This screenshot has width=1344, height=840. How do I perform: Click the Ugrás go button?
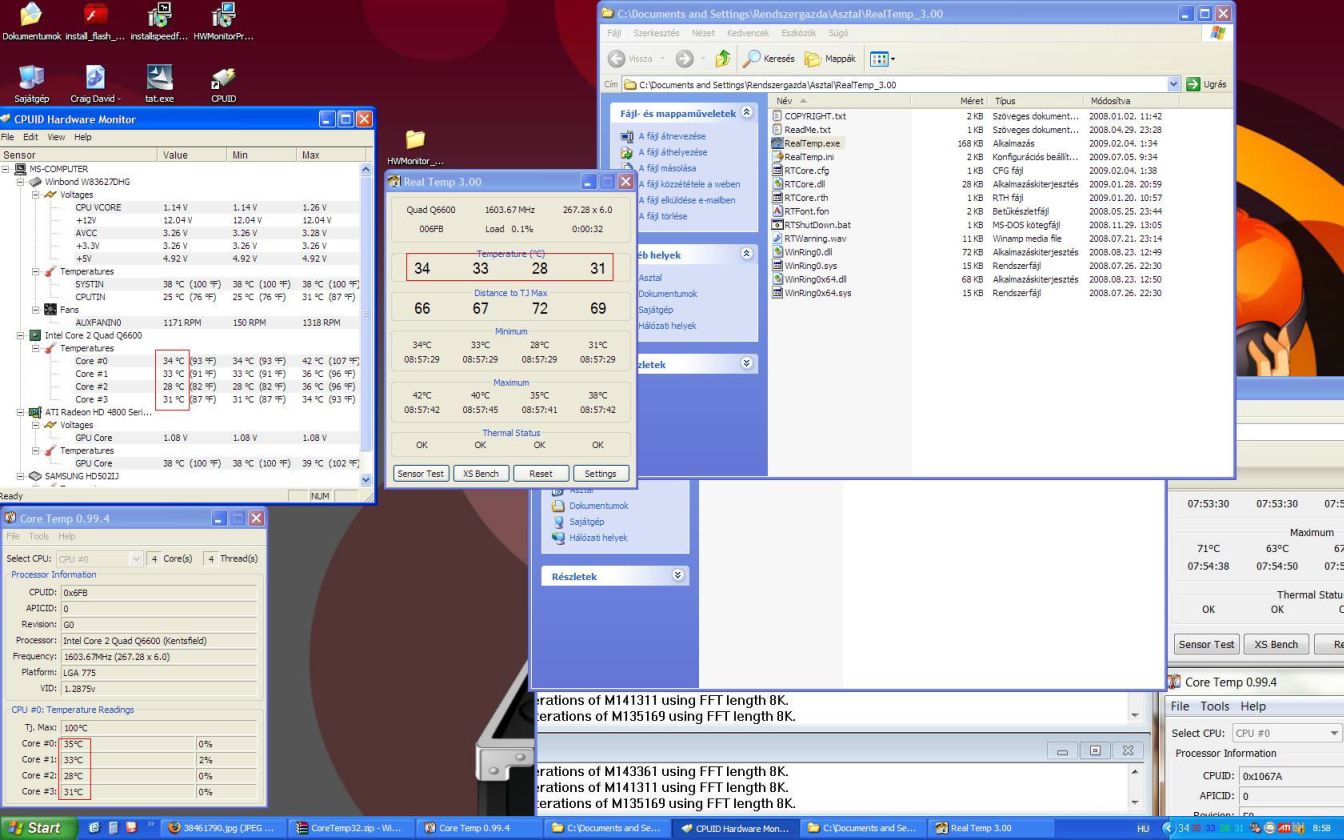coord(1206,84)
